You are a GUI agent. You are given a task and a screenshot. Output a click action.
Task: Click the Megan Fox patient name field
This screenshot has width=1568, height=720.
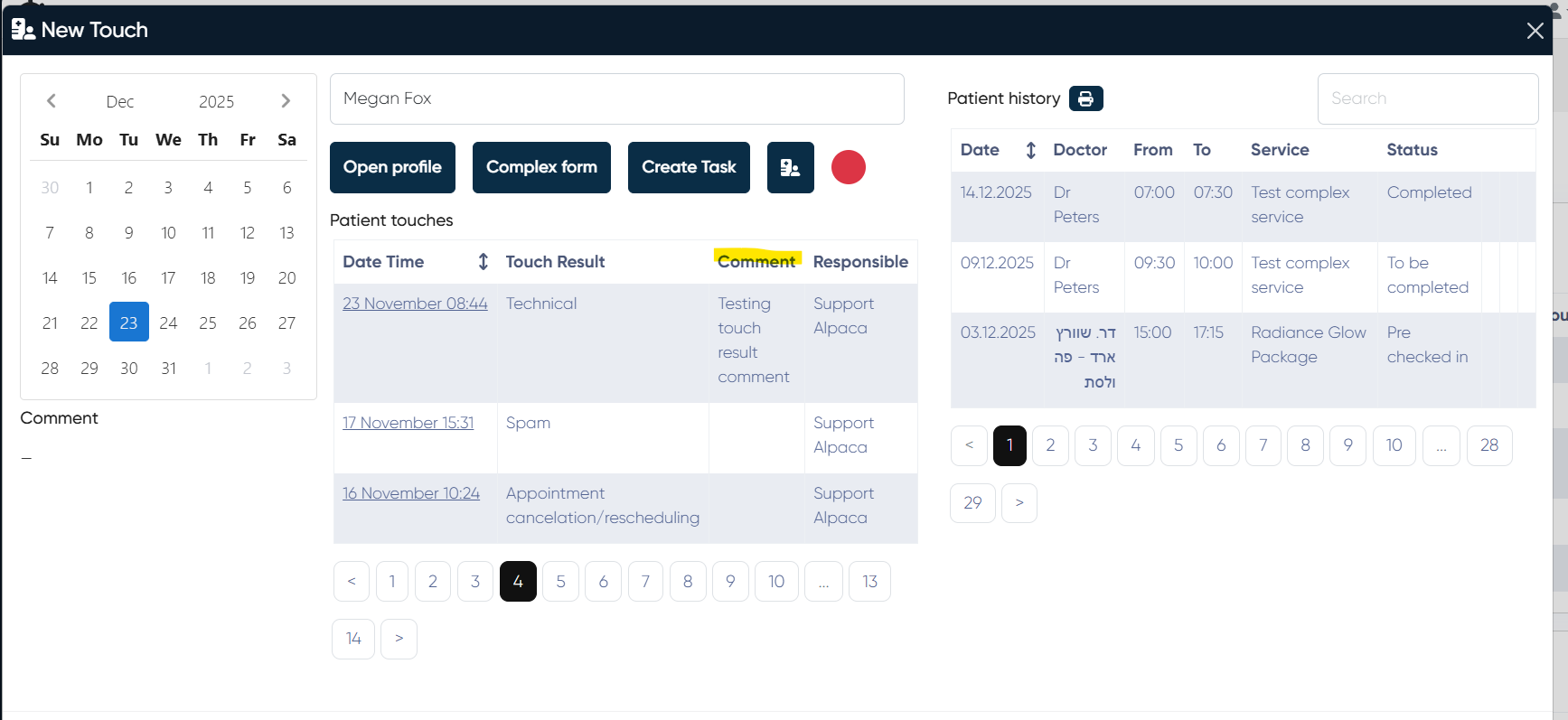616,98
